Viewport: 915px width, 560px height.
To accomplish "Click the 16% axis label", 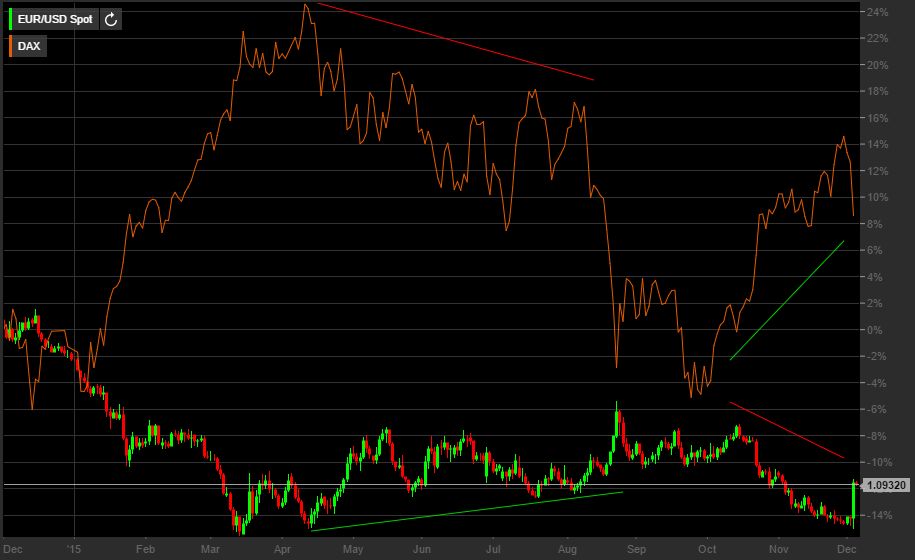I will [877, 118].
